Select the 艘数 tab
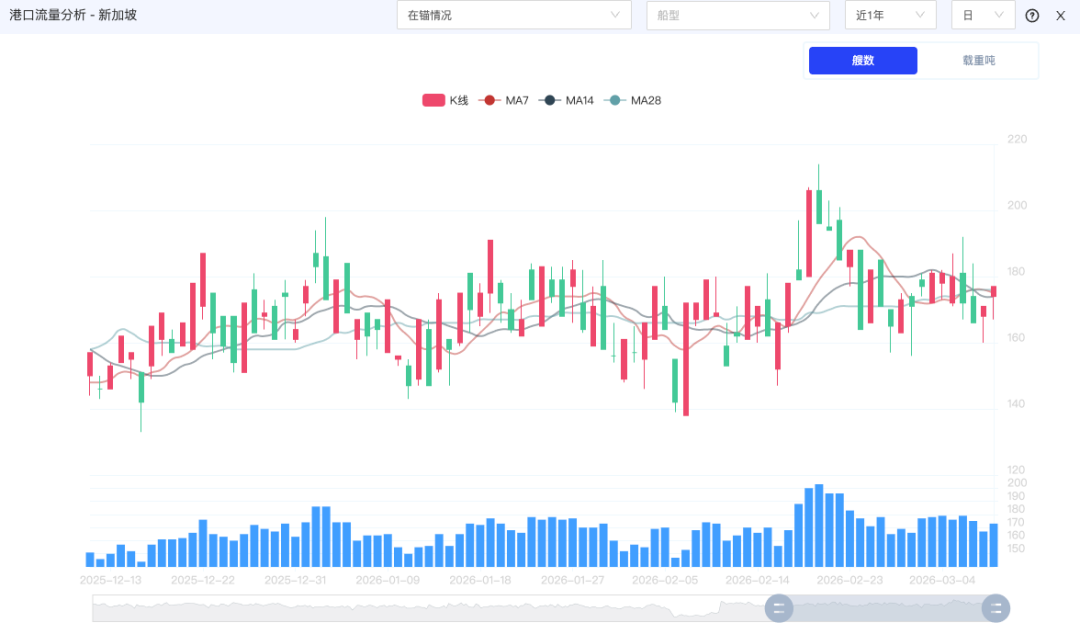The width and height of the screenshot is (1080, 634). [863, 60]
